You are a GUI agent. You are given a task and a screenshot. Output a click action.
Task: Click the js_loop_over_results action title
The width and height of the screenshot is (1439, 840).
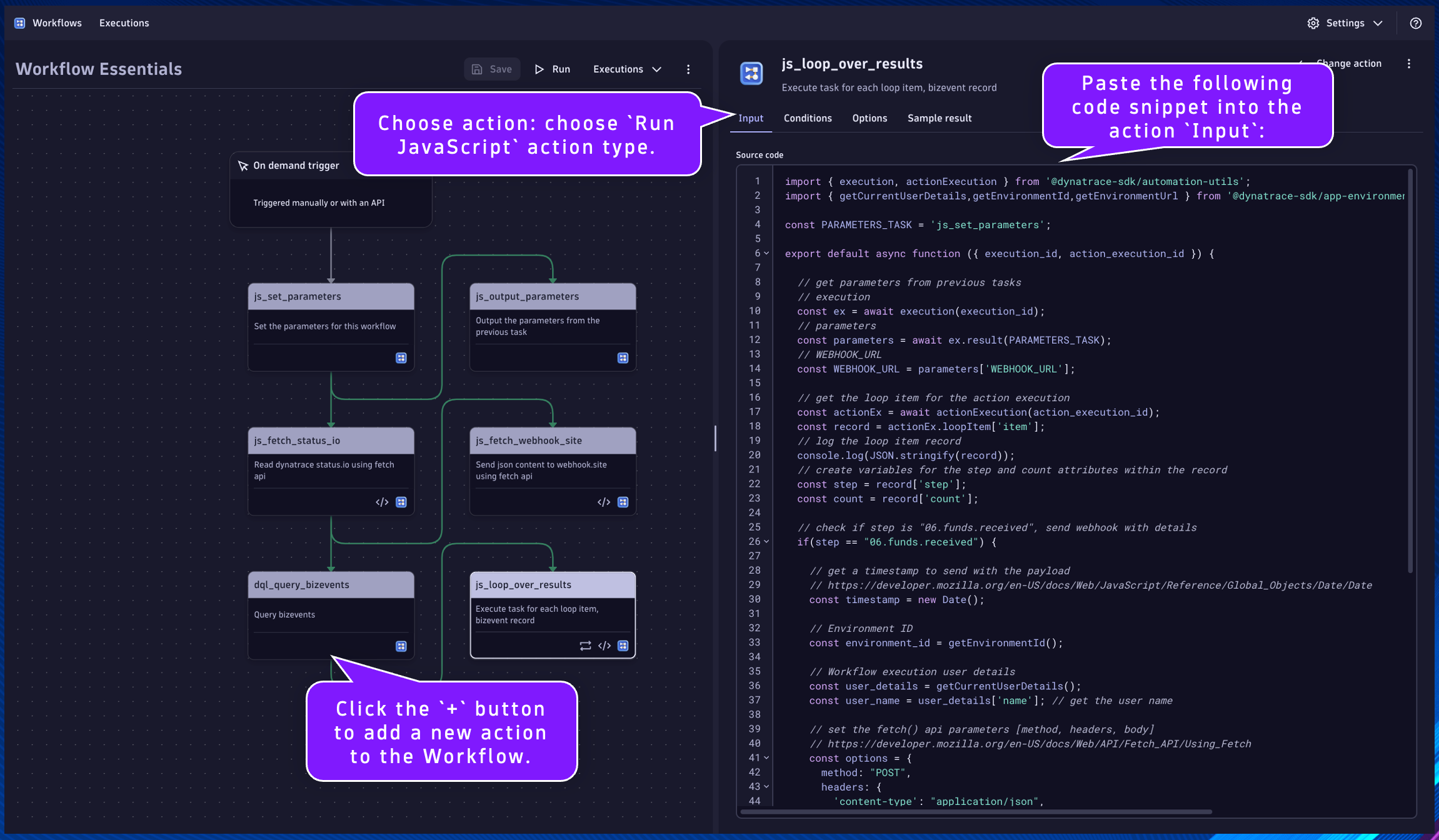pos(852,64)
